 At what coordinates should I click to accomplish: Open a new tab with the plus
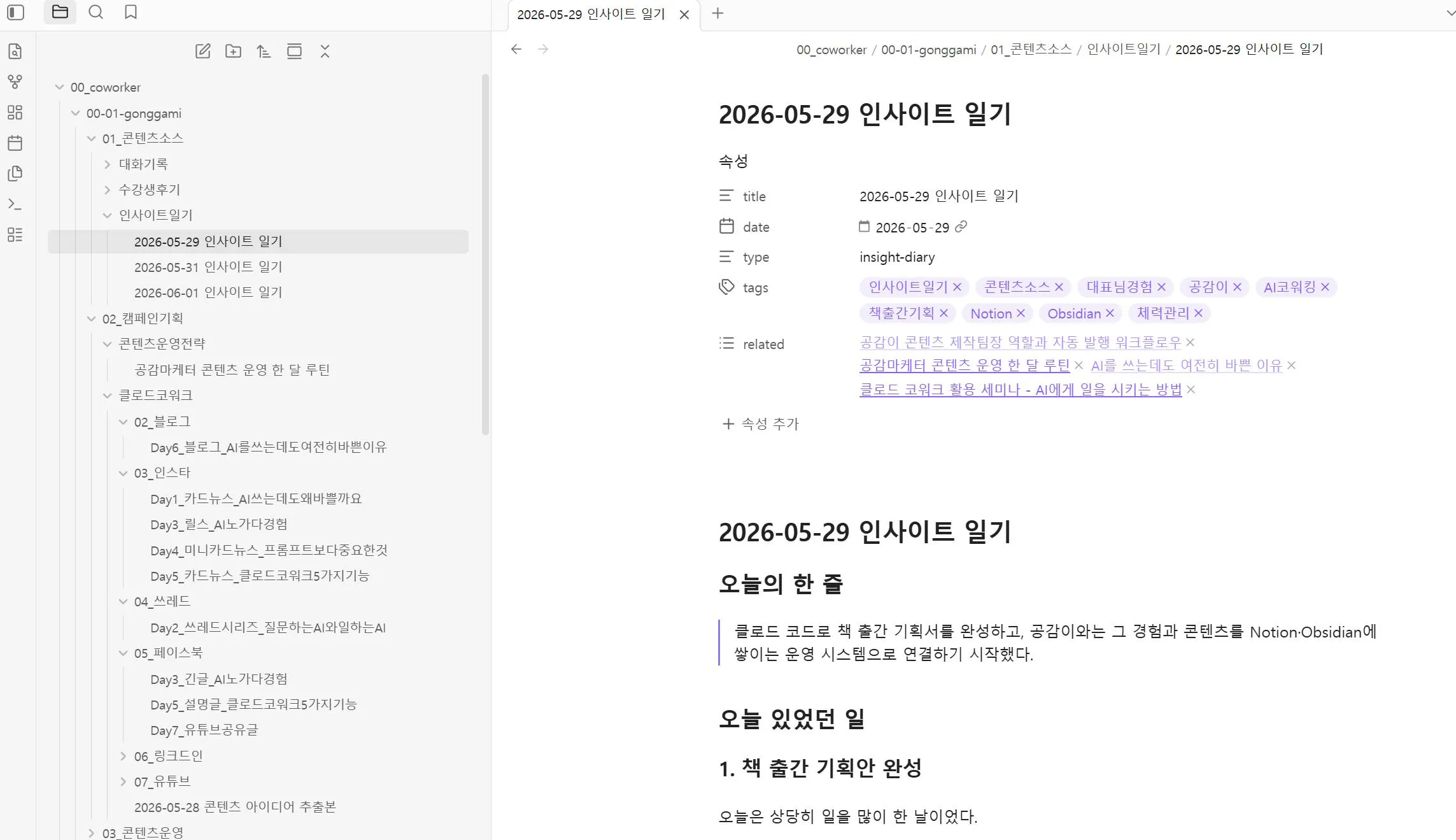pyautogui.click(x=717, y=13)
